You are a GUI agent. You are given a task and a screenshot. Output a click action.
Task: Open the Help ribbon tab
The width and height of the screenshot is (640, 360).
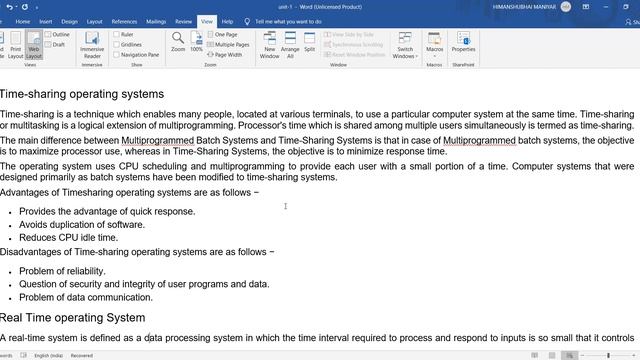[227, 22]
